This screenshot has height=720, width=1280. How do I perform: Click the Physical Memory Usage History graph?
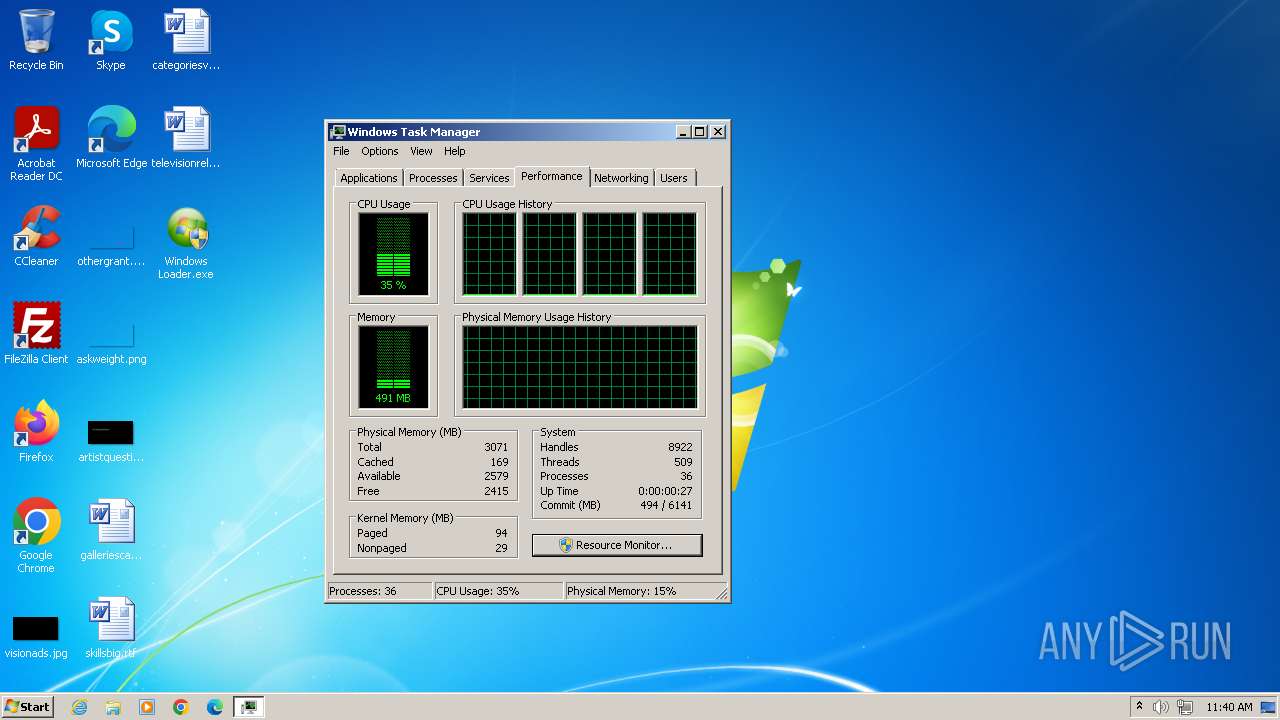coord(580,367)
